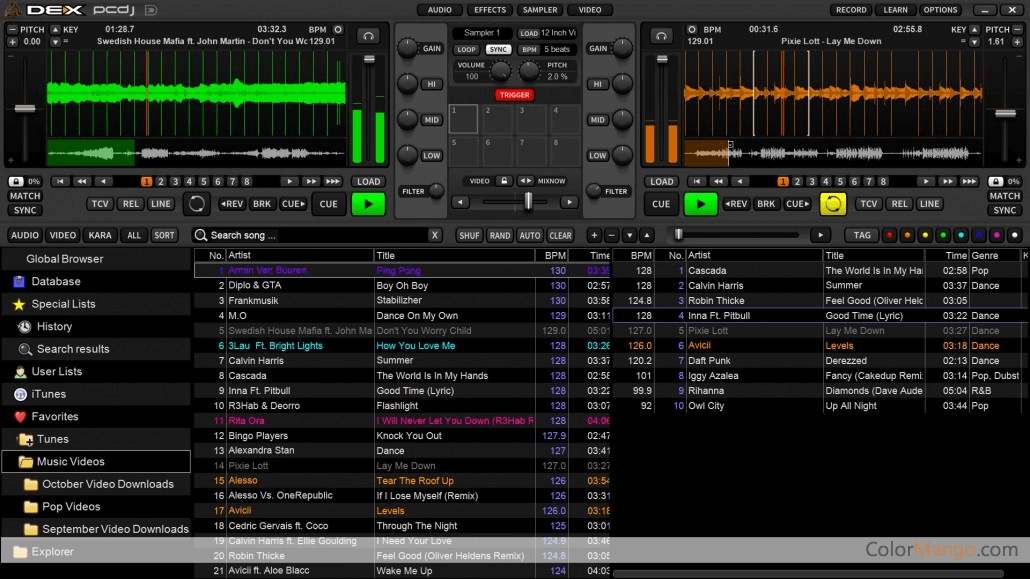Enable AUTO playlist mode

530,235
